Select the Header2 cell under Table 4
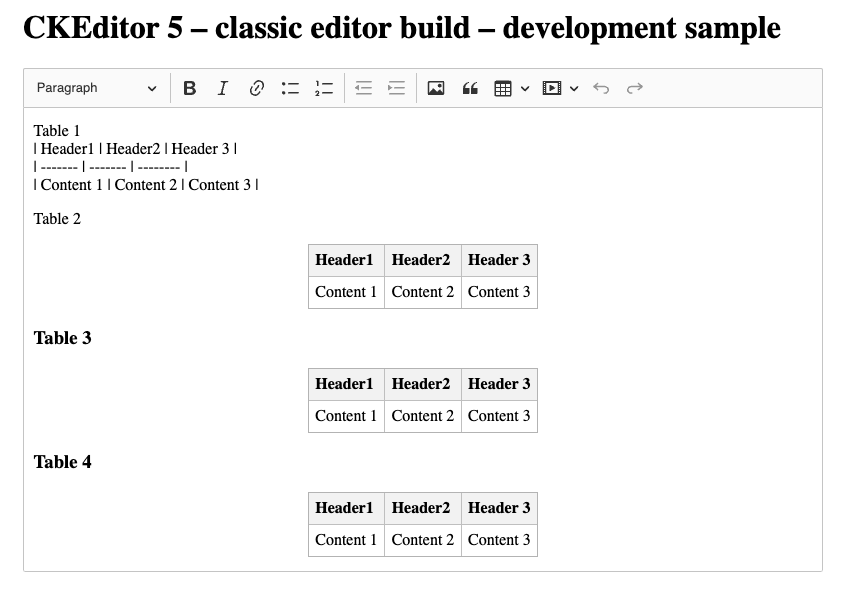 click(x=423, y=508)
